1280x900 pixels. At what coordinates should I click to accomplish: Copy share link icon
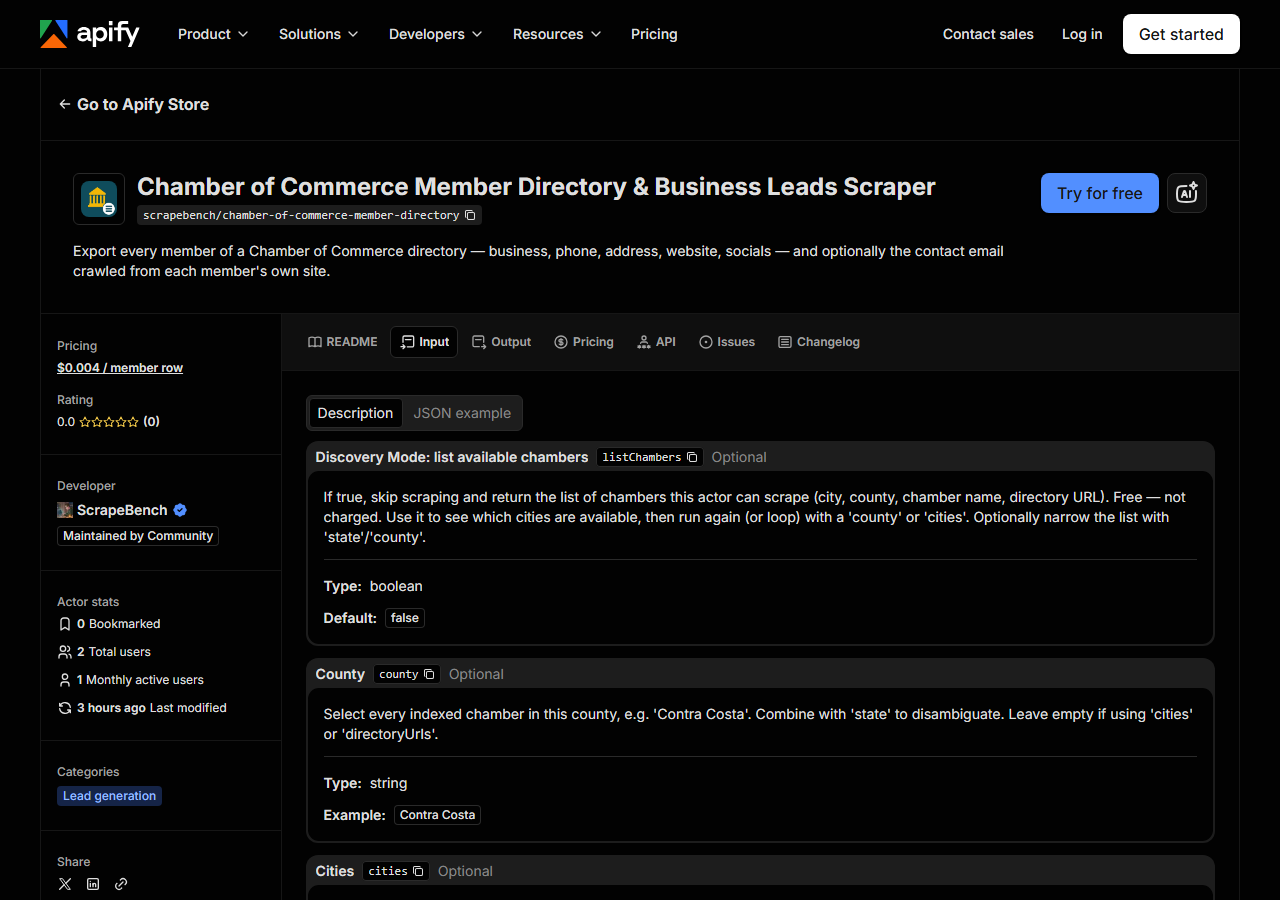click(121, 884)
